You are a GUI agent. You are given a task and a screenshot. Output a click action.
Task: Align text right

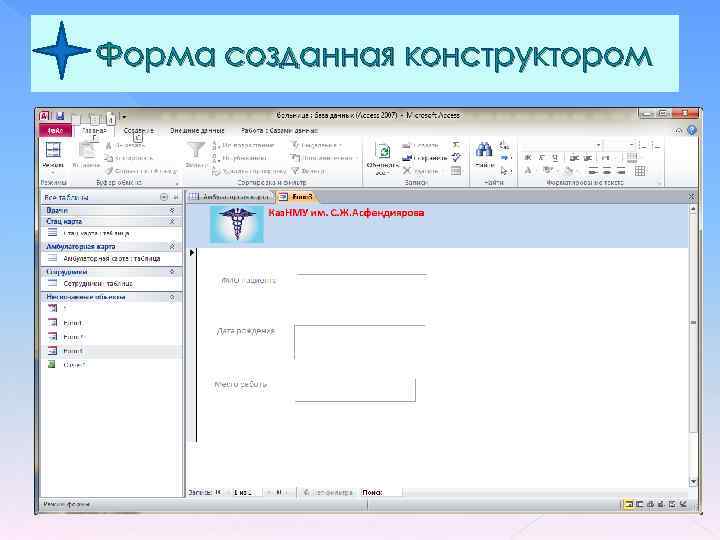(621, 171)
